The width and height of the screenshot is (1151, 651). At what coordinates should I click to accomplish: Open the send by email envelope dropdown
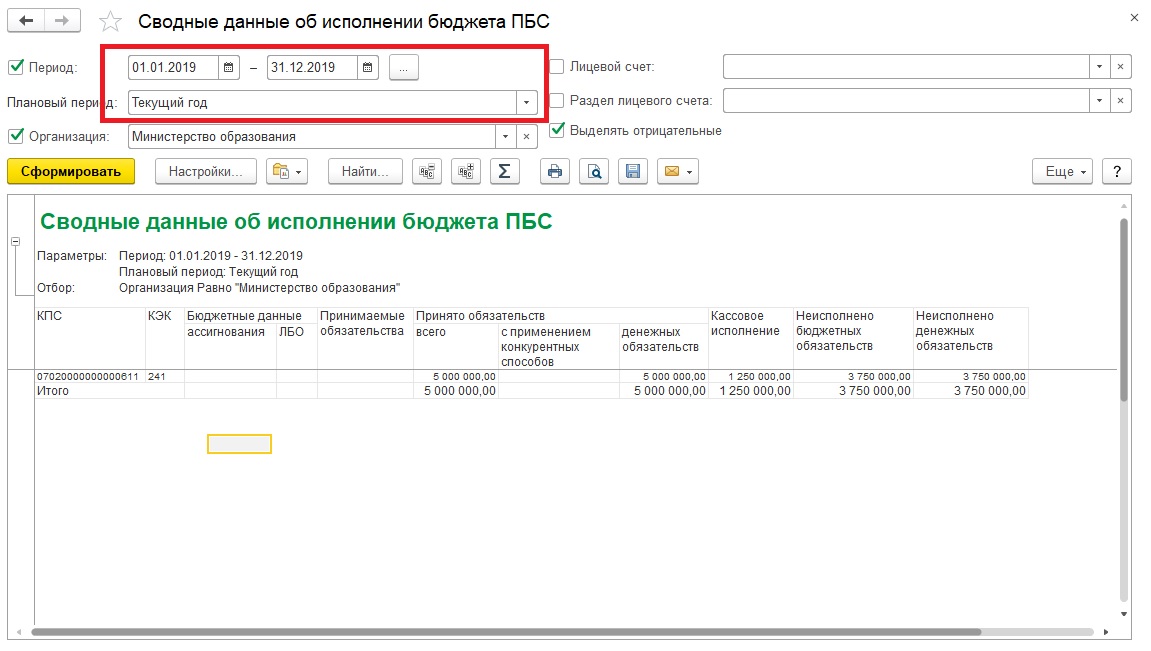678,172
